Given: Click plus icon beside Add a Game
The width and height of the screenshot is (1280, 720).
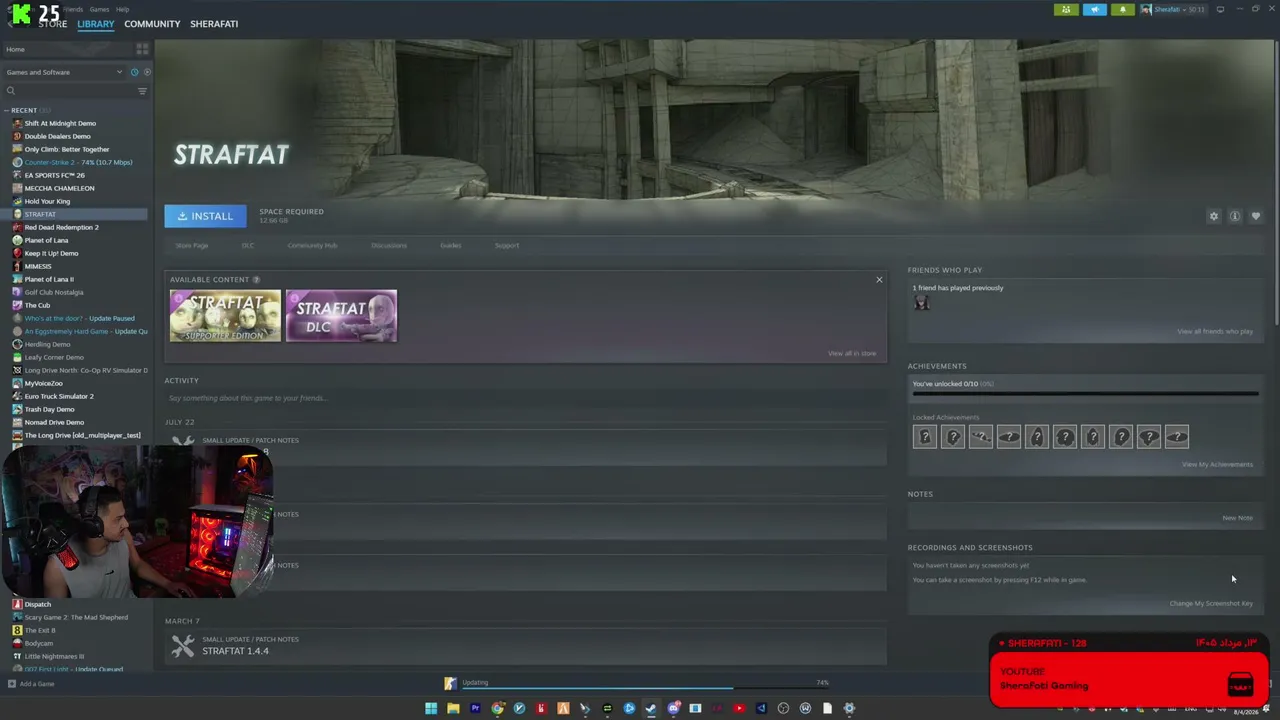Looking at the screenshot, I should coord(11,684).
